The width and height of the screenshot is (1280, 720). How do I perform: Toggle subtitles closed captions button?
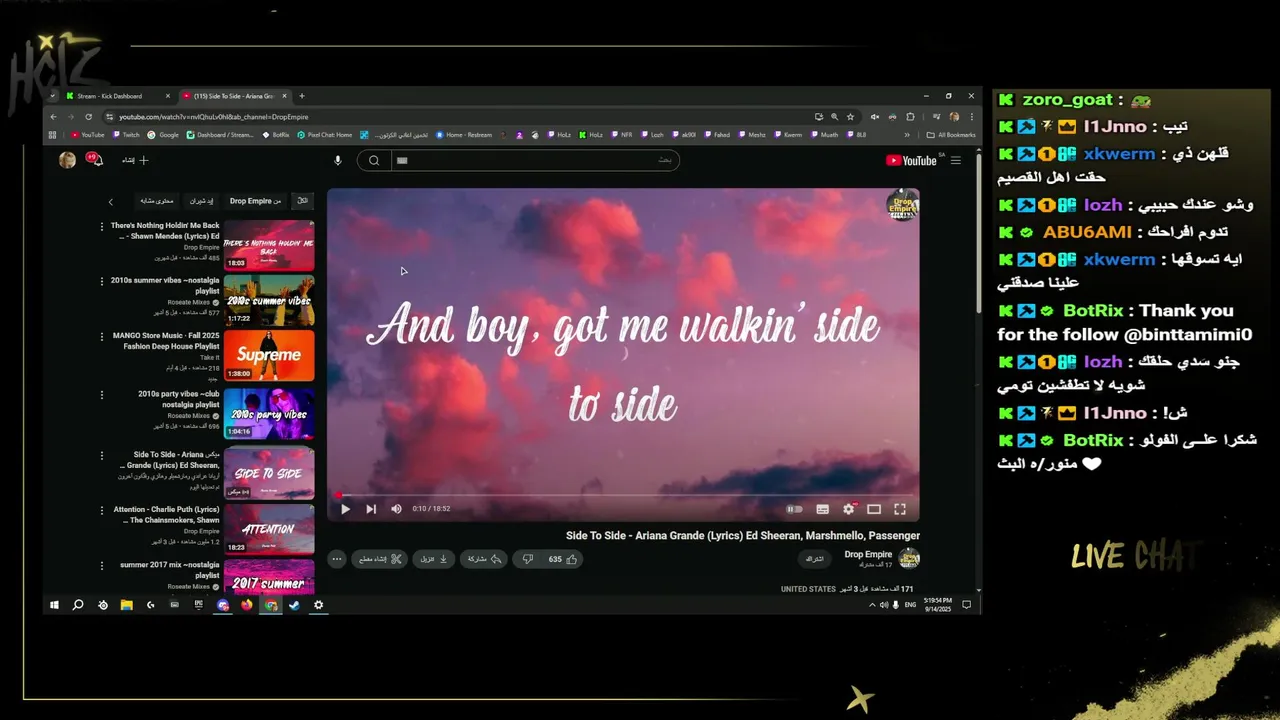coord(822,509)
